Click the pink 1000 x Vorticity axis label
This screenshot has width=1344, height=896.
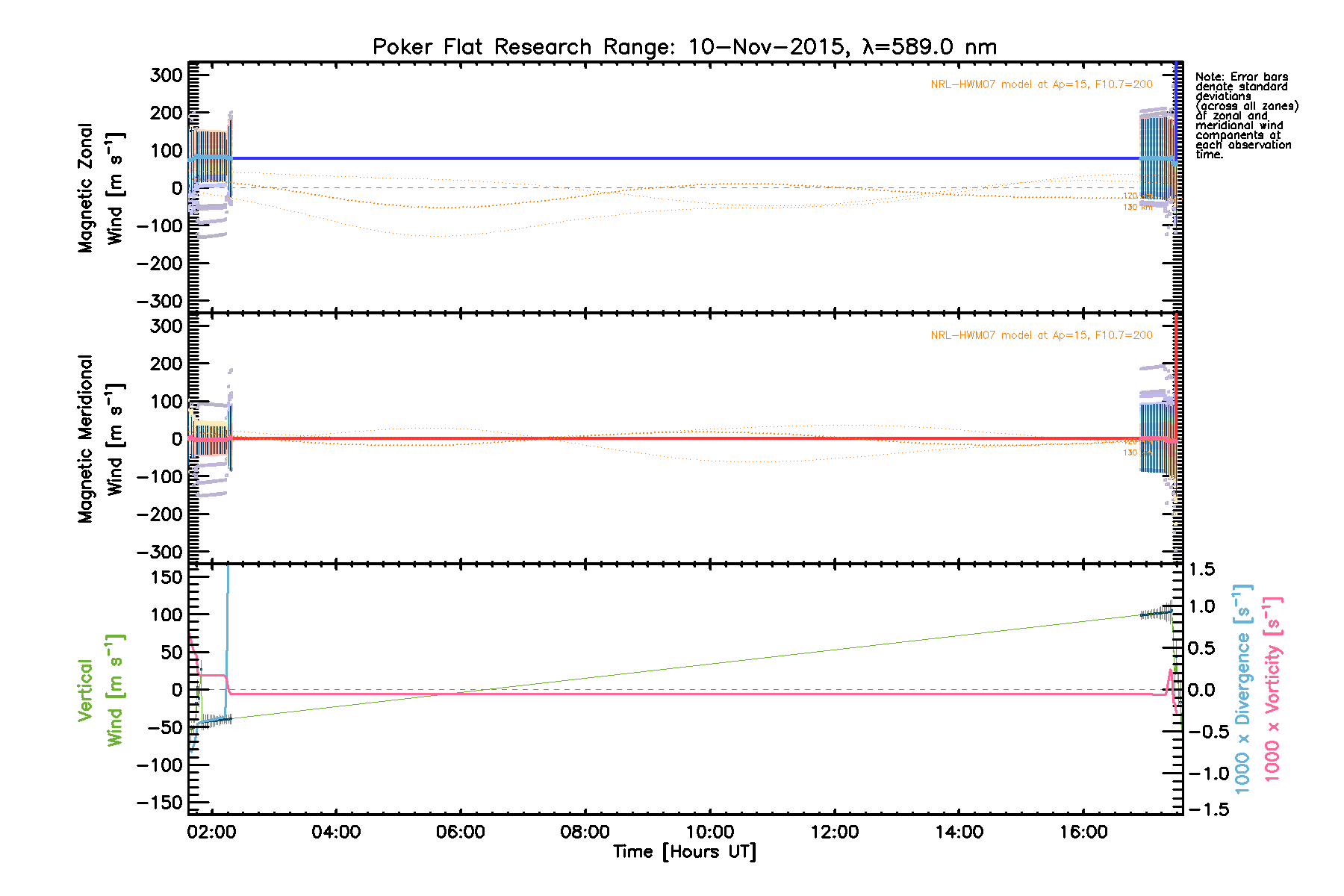pyautogui.click(x=1273, y=688)
